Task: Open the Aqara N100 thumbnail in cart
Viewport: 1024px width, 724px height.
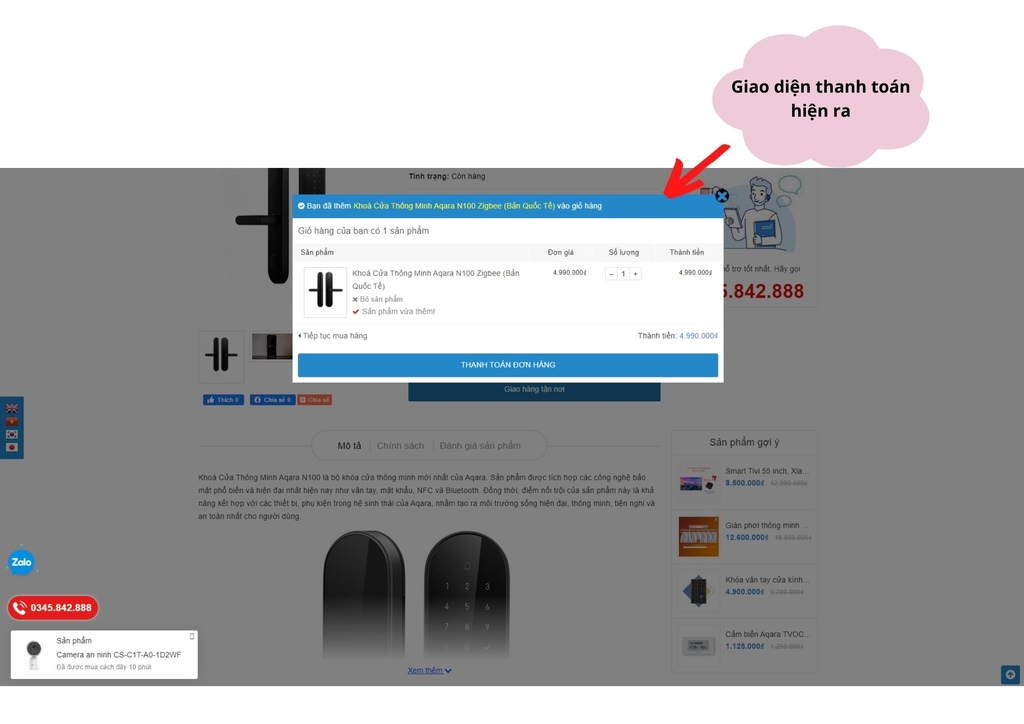Action: pos(325,291)
